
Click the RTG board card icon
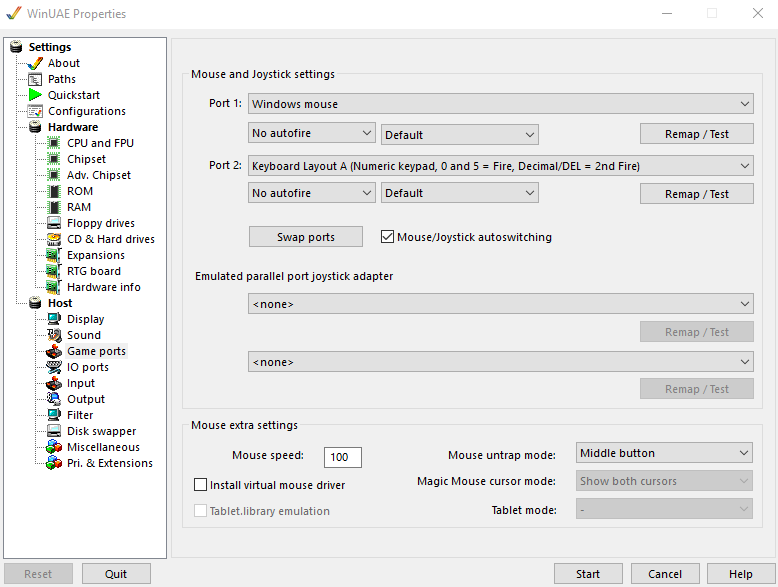point(54,271)
